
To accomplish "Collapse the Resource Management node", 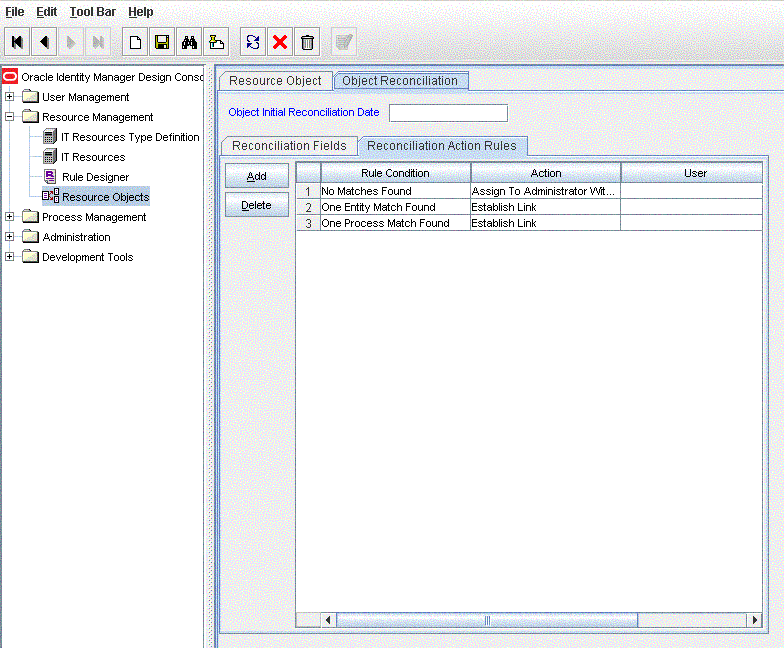I will 10,116.
